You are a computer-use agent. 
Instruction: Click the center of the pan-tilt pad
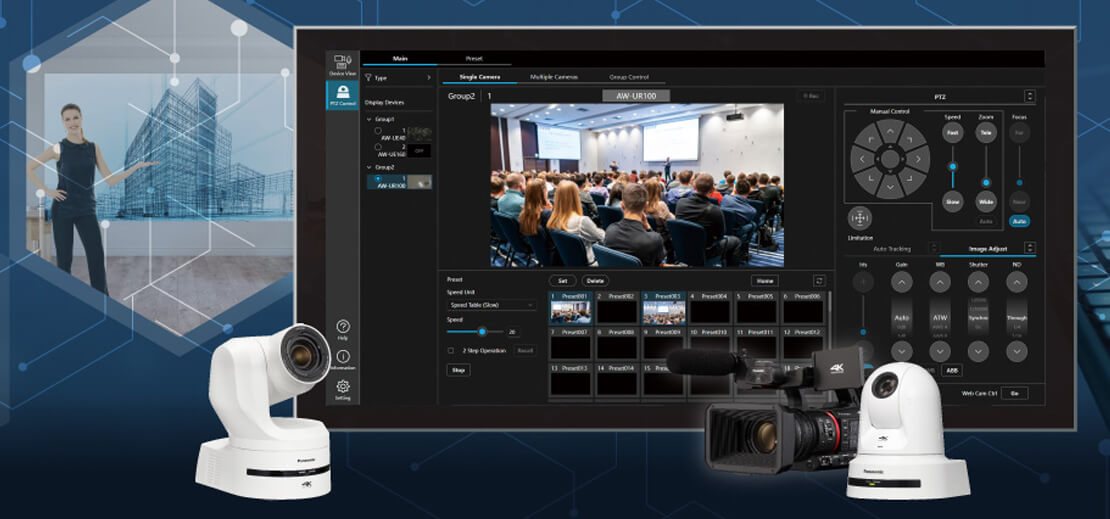coord(890,159)
